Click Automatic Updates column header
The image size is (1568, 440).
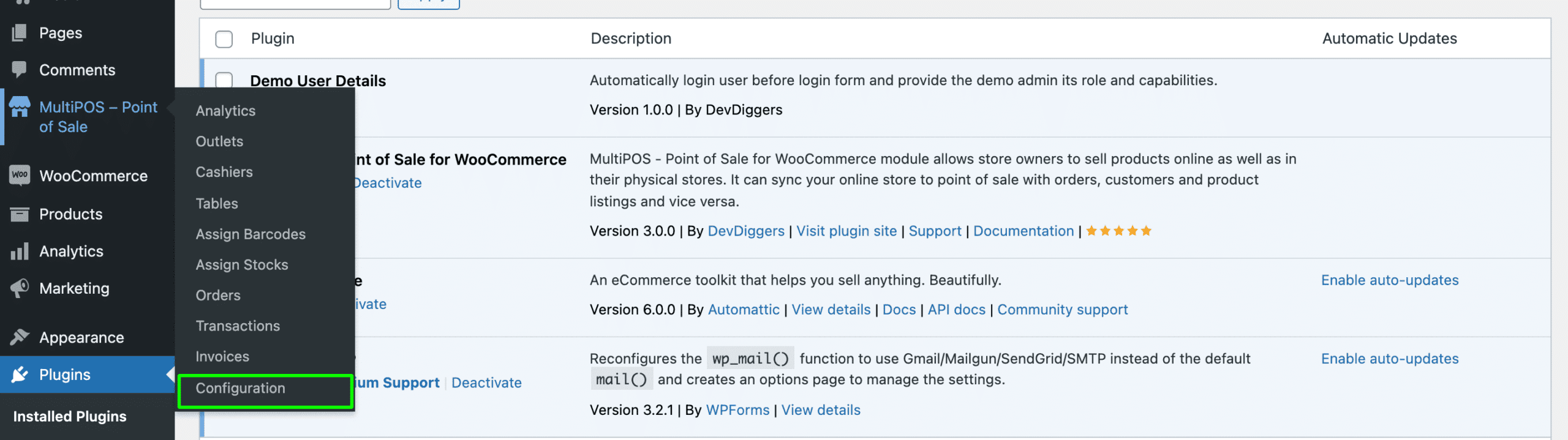tap(1390, 39)
